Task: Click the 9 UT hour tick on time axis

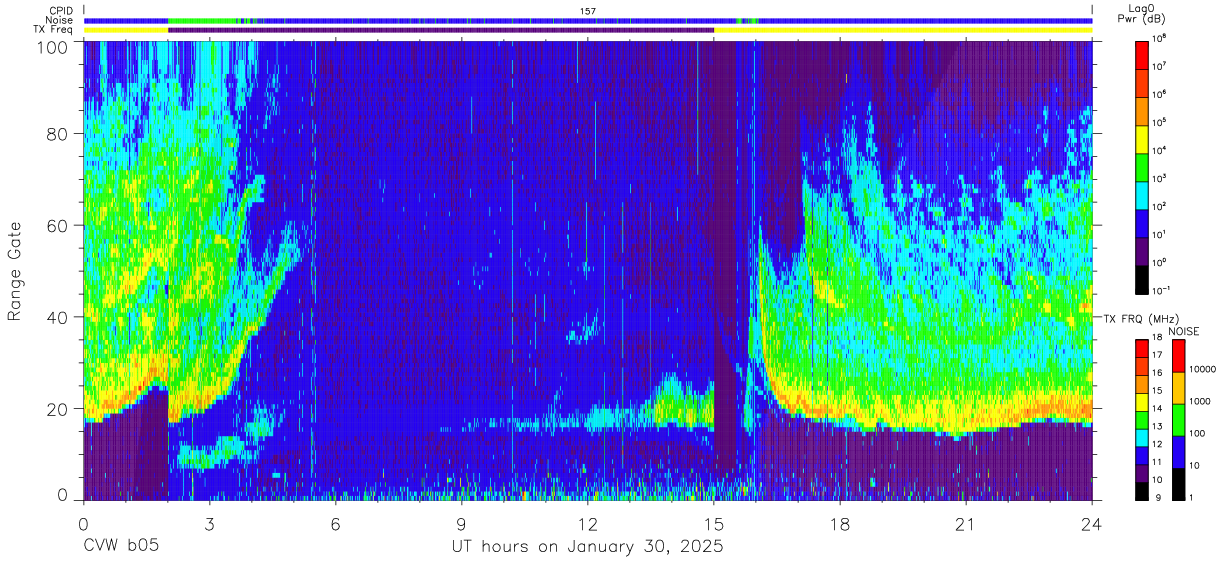Action: (461, 524)
